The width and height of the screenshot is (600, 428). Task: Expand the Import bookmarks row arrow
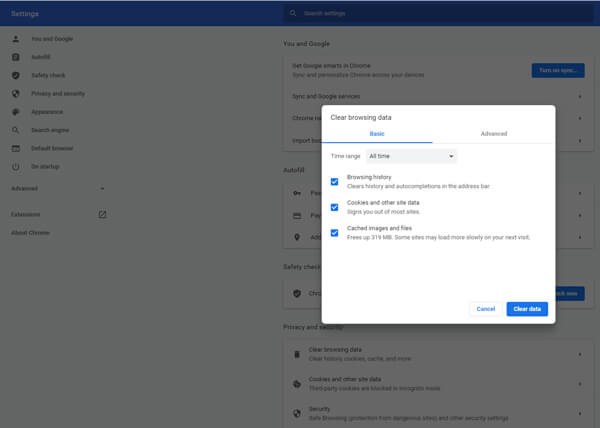tap(580, 141)
